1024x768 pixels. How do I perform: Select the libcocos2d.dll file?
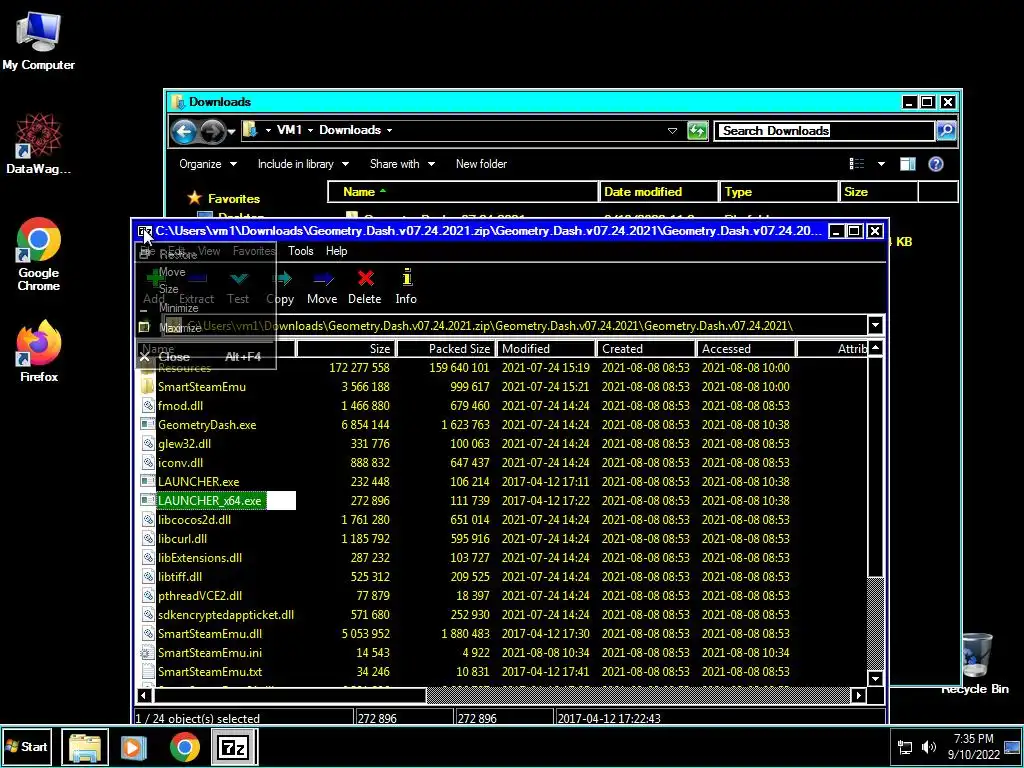pos(194,520)
